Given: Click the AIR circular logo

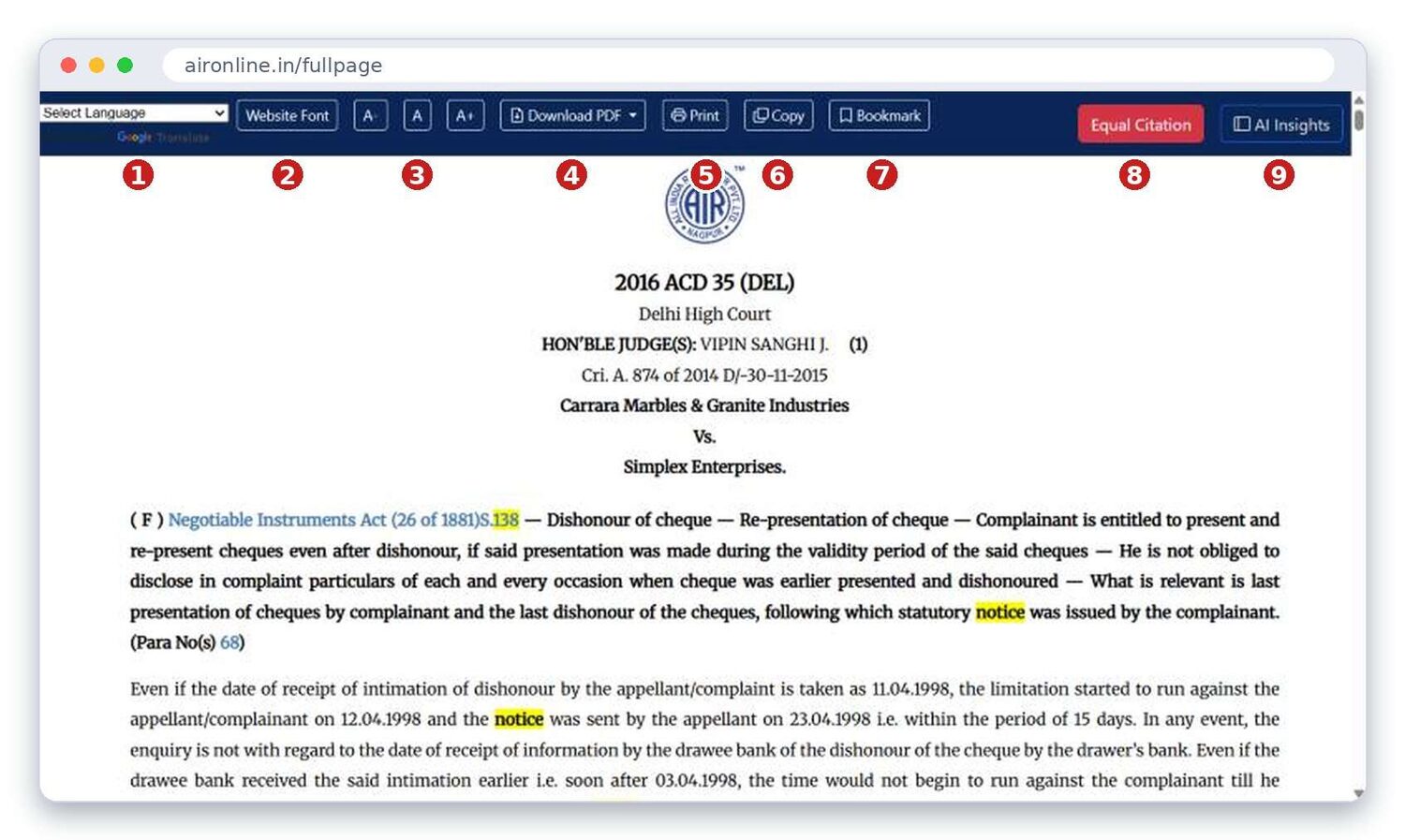Looking at the screenshot, I should point(705,203).
